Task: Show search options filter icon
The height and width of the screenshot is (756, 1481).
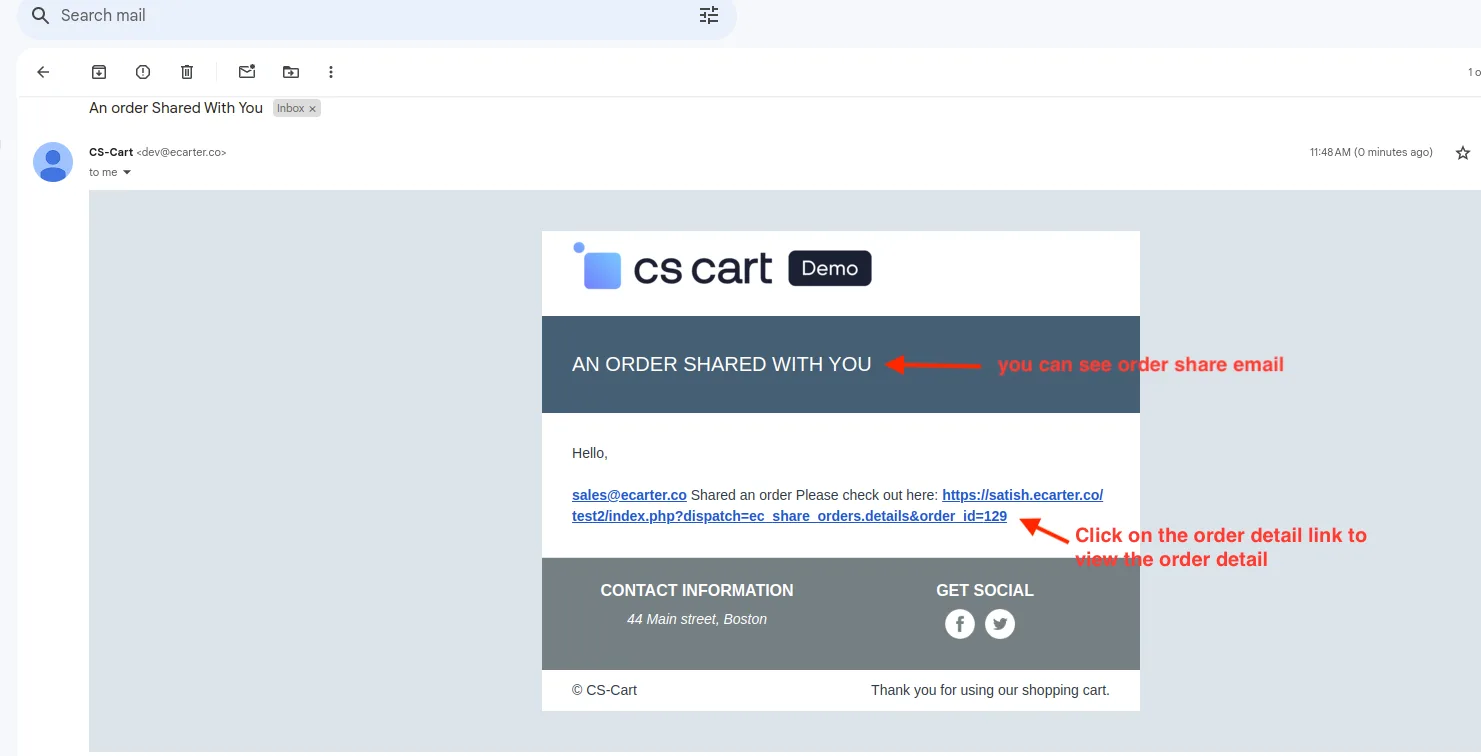Action: pyautogui.click(x=709, y=15)
